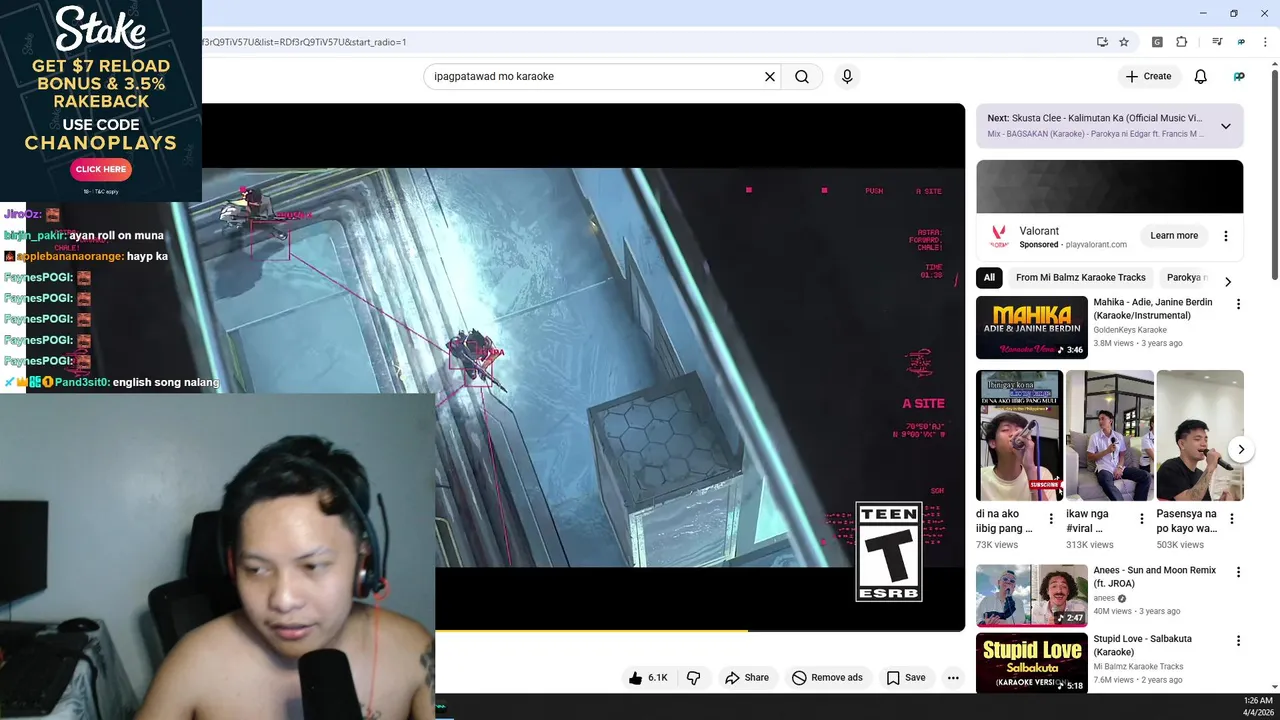
Task: Open Mahika karaoke video thumbnail
Action: (x=1031, y=327)
